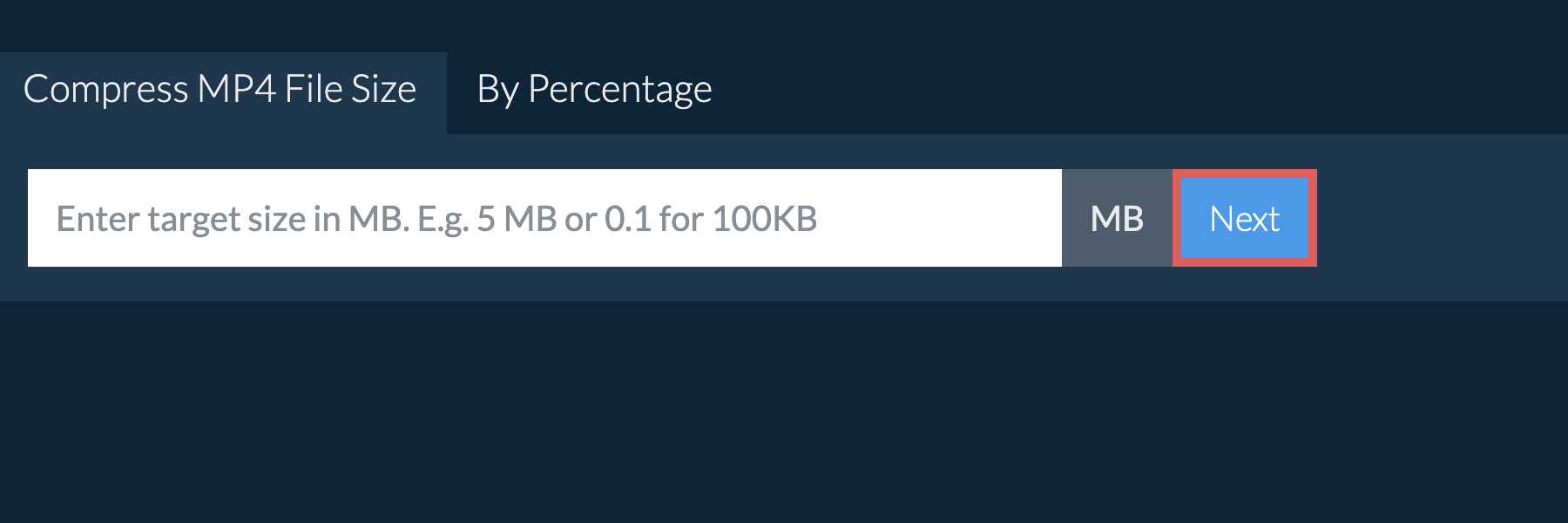Screen dimensions: 1568x523
Task: Click the highlighted Next control
Action: pos(1244,219)
